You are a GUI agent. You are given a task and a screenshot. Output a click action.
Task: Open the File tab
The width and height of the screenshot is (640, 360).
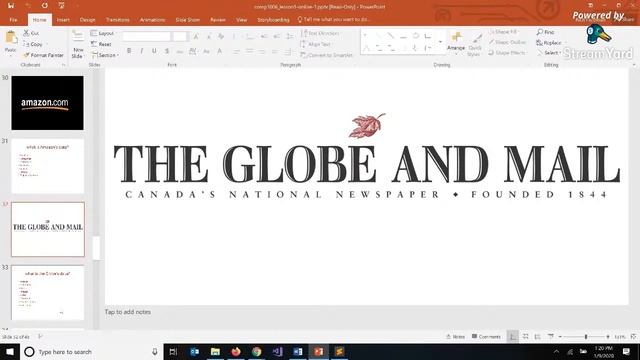[x=13, y=20]
